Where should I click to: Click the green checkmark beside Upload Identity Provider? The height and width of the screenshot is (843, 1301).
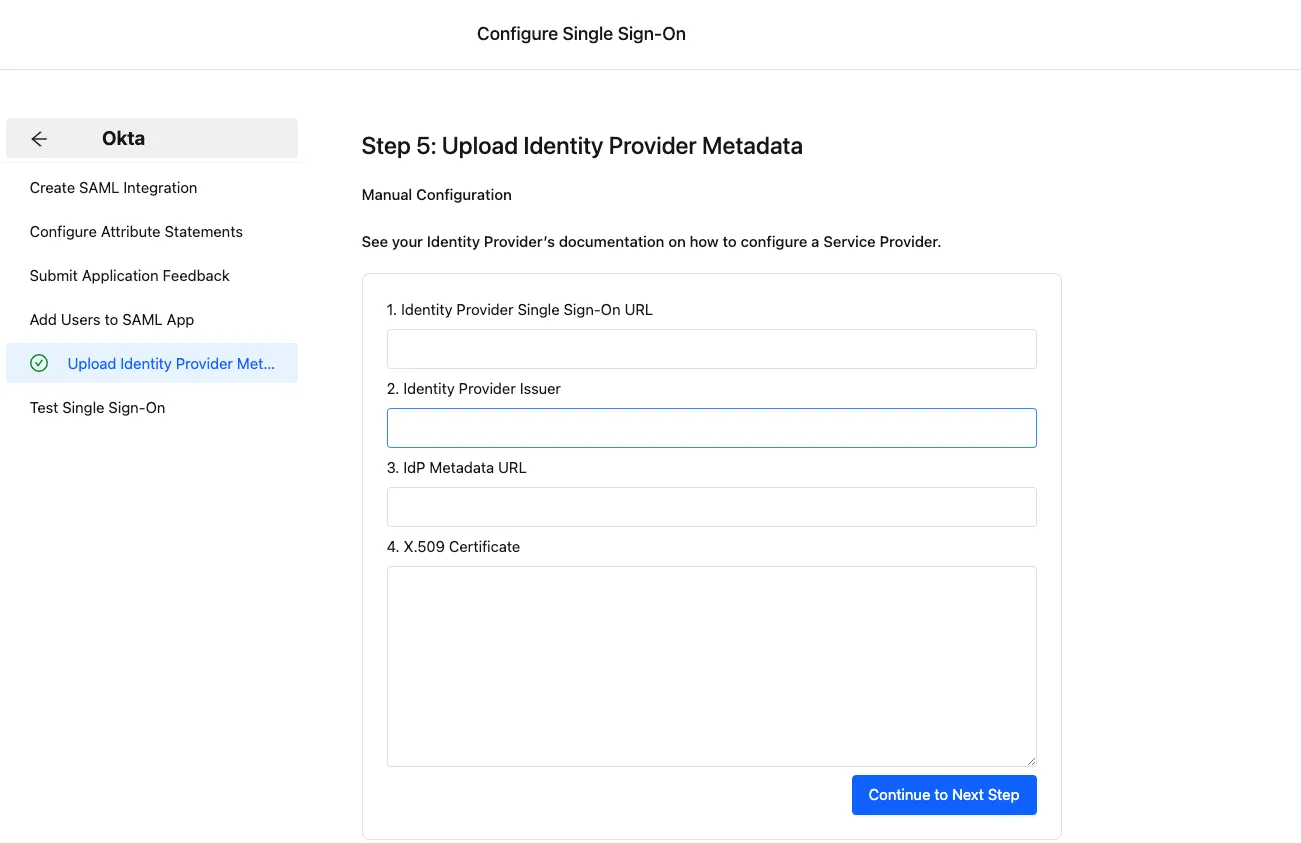[x=39, y=363]
